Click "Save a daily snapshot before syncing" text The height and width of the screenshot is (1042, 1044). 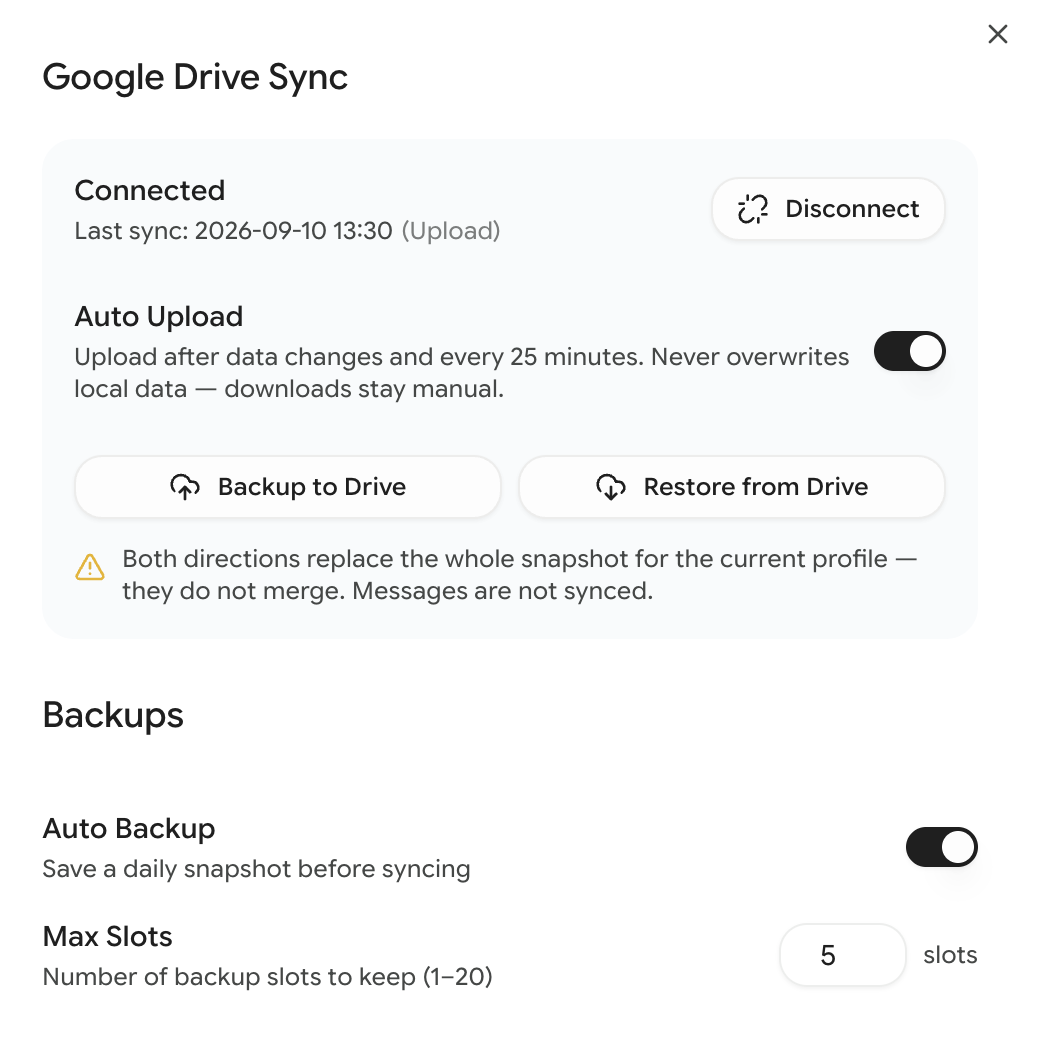(256, 870)
